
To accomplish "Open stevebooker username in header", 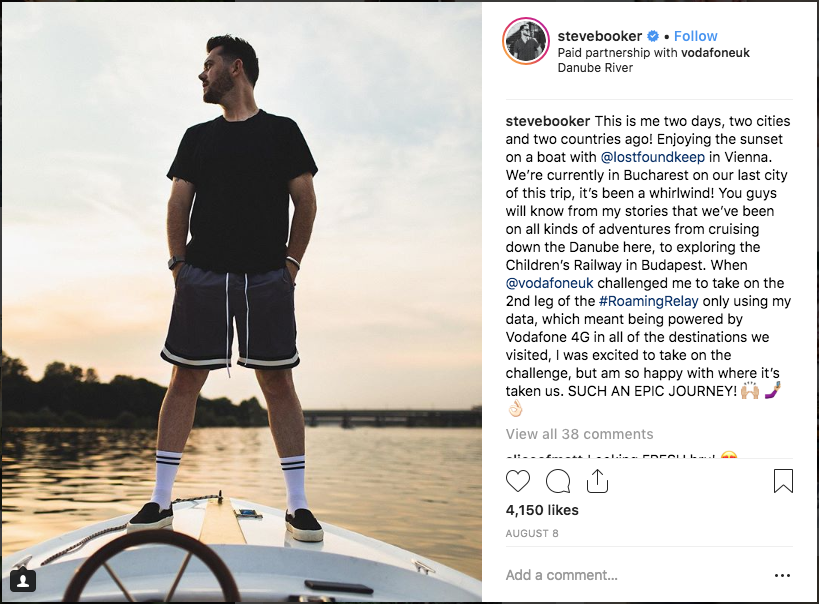I will pyautogui.click(x=599, y=37).
